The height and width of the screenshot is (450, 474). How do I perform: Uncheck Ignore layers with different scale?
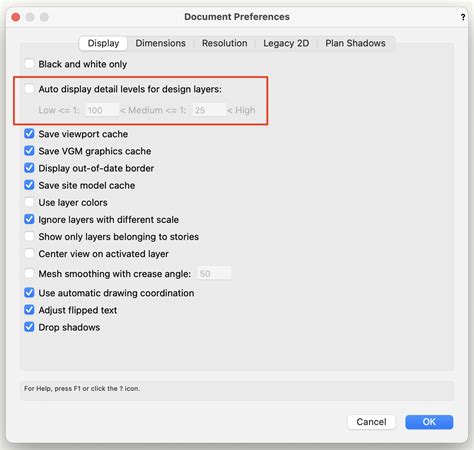(29, 219)
